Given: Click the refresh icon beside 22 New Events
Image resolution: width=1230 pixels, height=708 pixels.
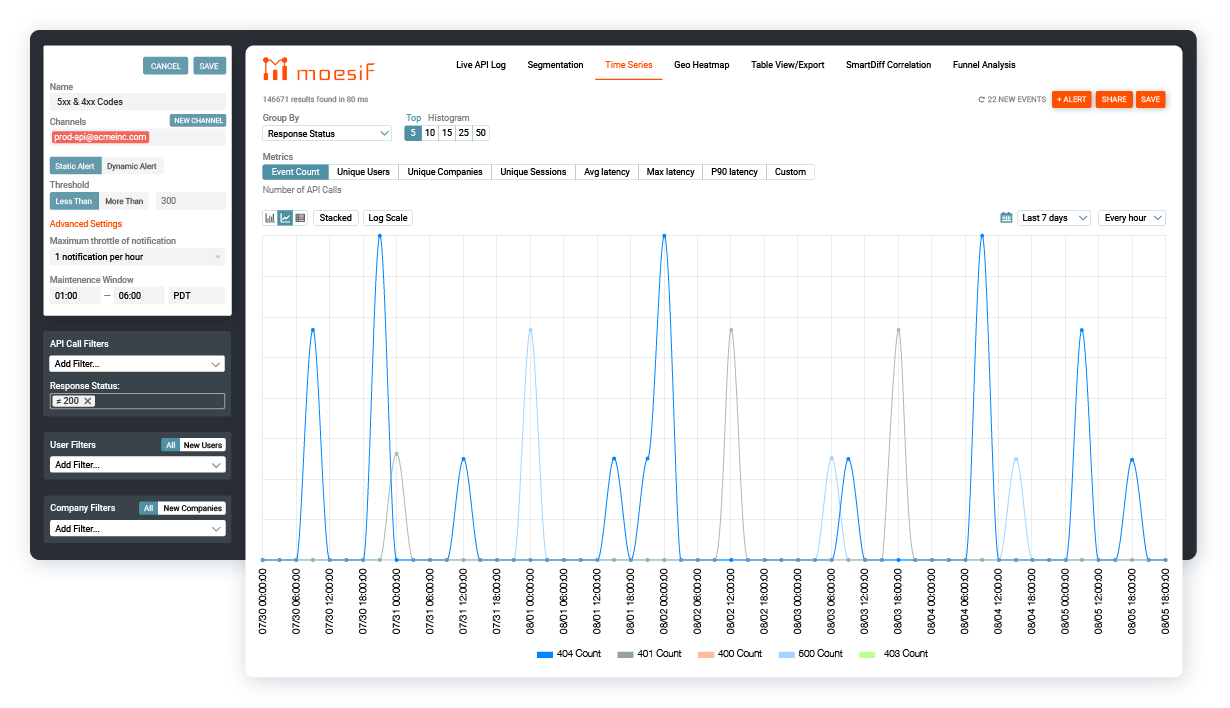Looking at the screenshot, I should 981,100.
